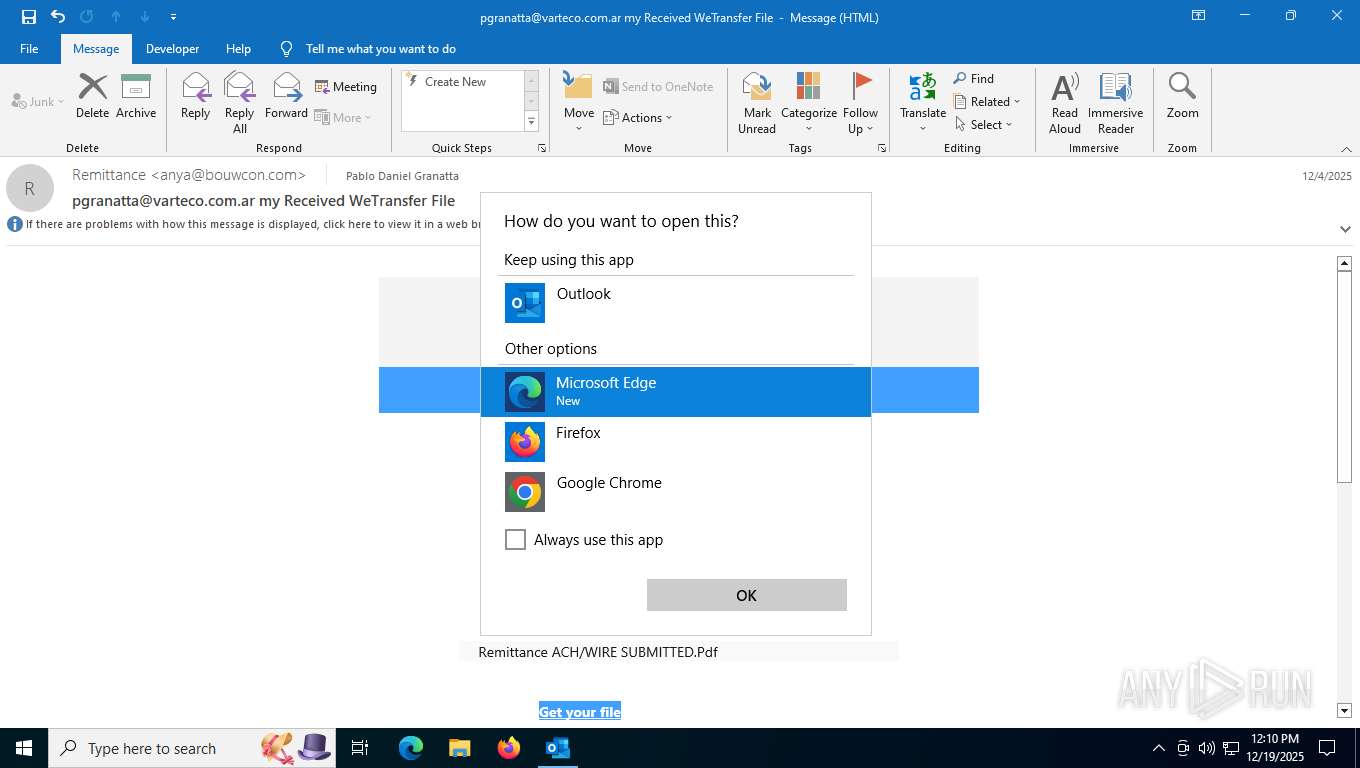Screen dimensions: 1360x768
Task: Launch Edge from the taskbar
Action: (411, 748)
